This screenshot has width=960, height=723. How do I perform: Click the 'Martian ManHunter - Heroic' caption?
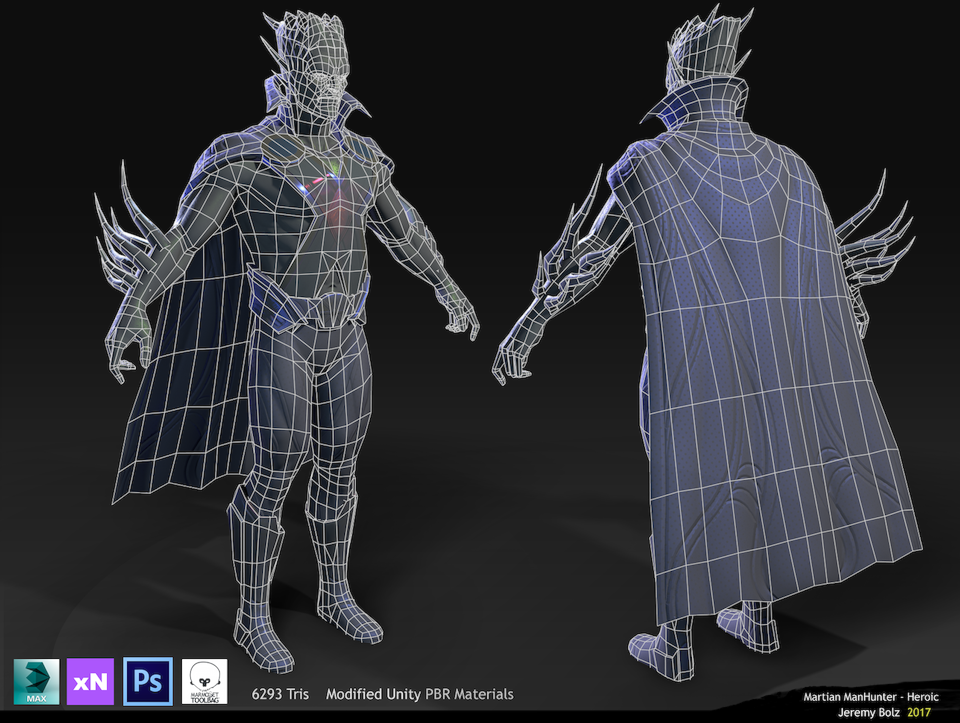pos(871,697)
